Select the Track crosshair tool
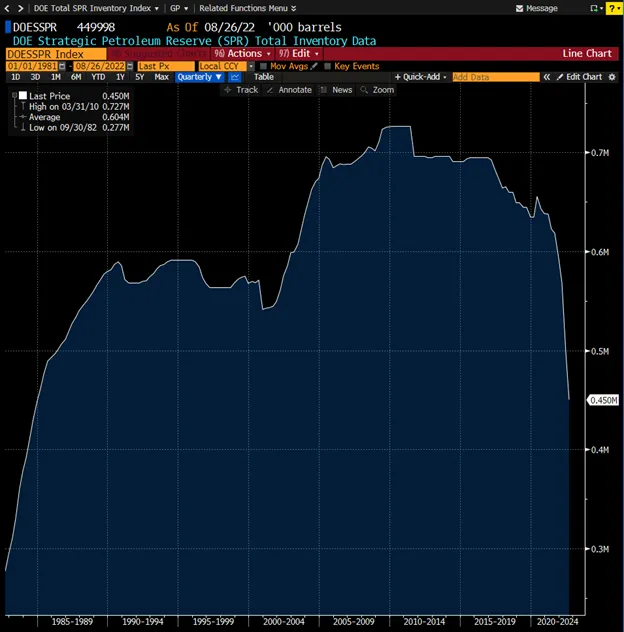This screenshot has width=624, height=632. 240,90
